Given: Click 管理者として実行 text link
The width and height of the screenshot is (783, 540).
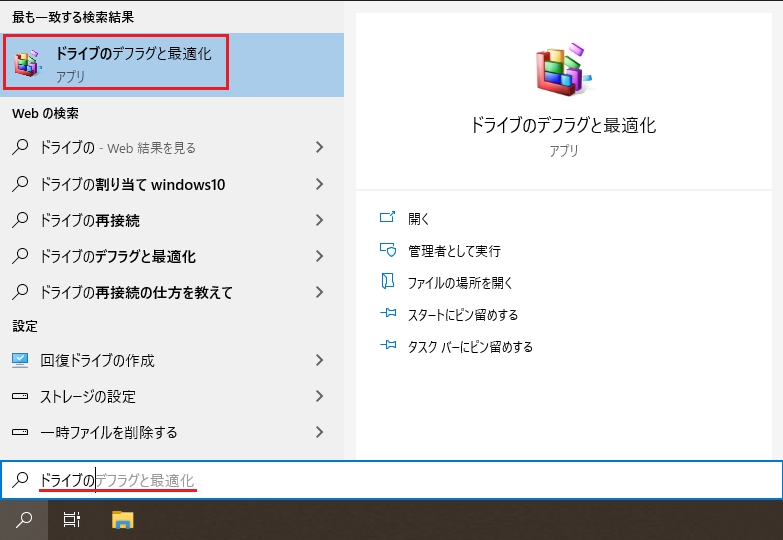Looking at the screenshot, I should point(454,251).
